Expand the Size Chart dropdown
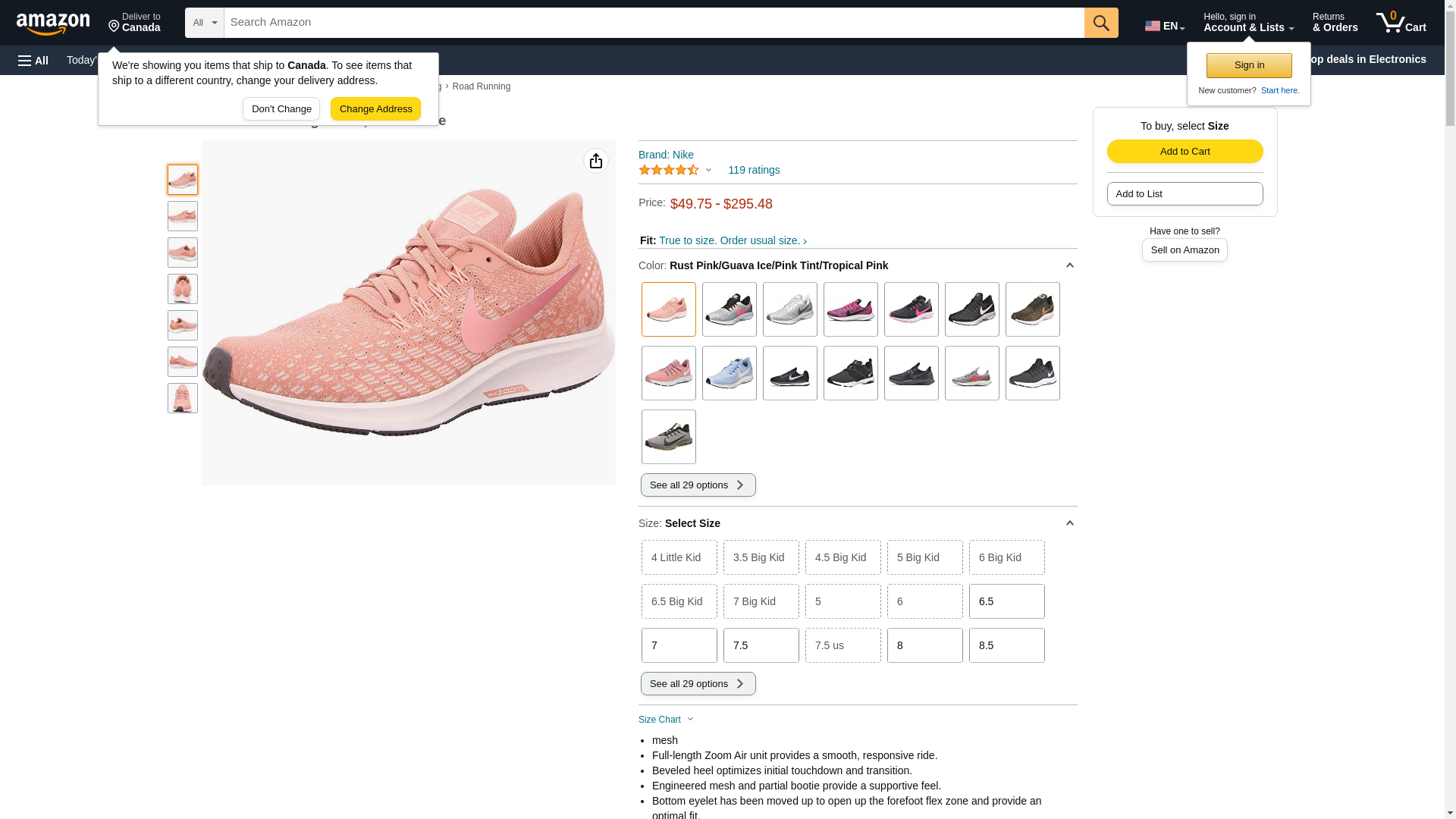 pyautogui.click(x=666, y=720)
